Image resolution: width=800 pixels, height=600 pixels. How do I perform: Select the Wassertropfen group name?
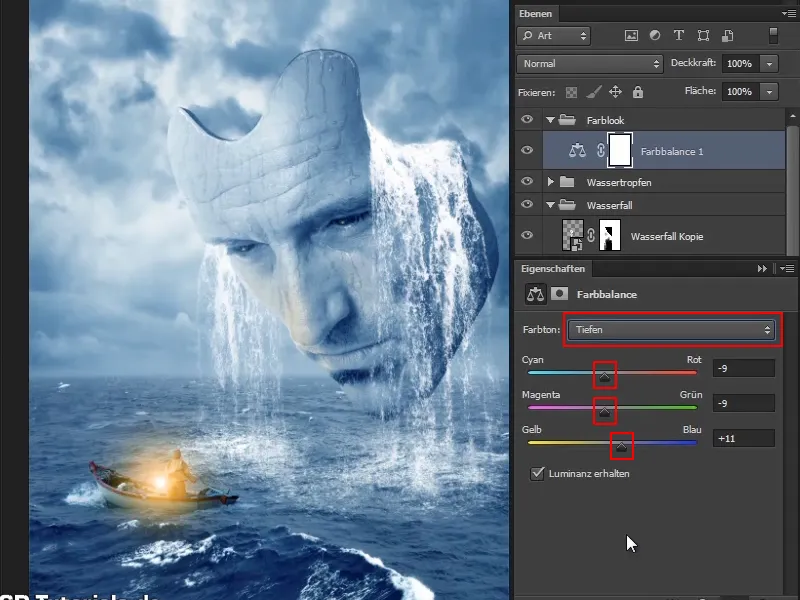click(x=619, y=183)
